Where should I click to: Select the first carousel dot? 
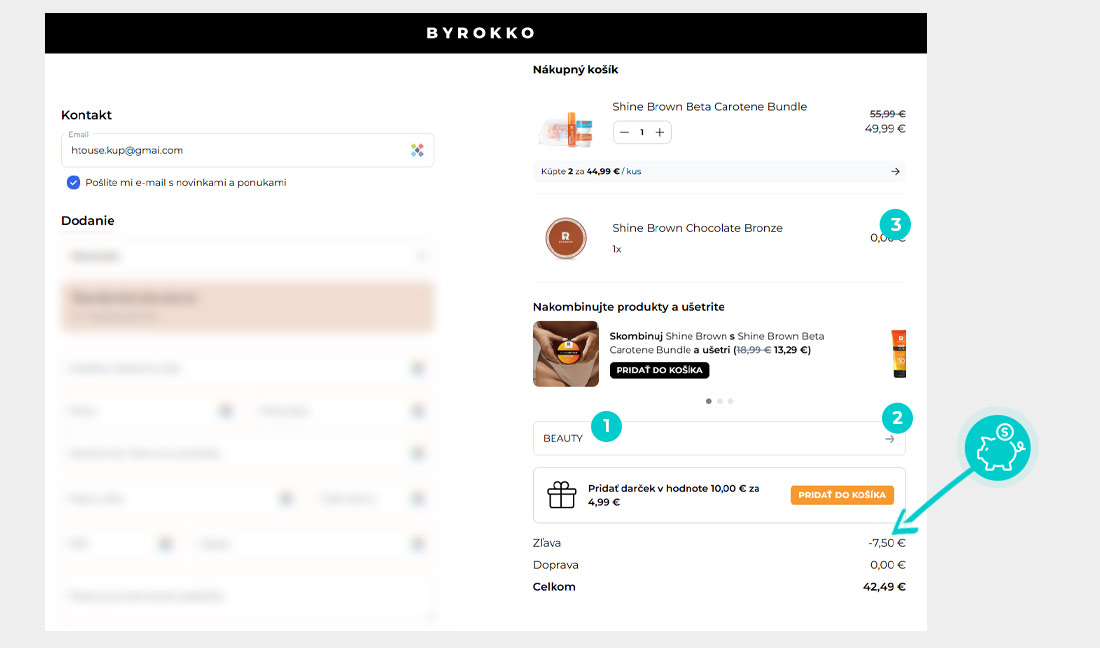[x=709, y=401]
